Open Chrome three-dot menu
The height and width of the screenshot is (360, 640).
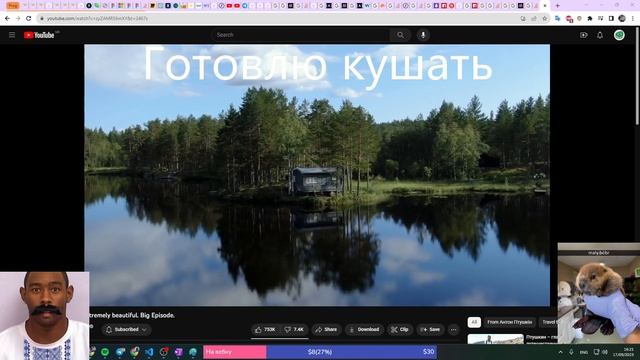(x=633, y=18)
